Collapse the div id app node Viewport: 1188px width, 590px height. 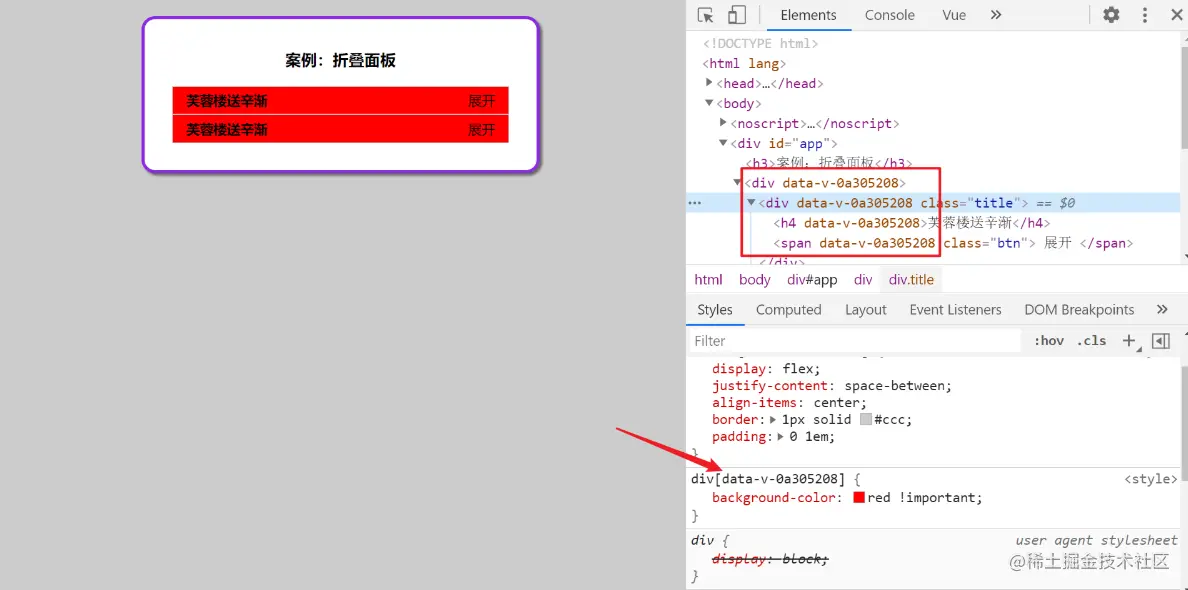pos(724,142)
